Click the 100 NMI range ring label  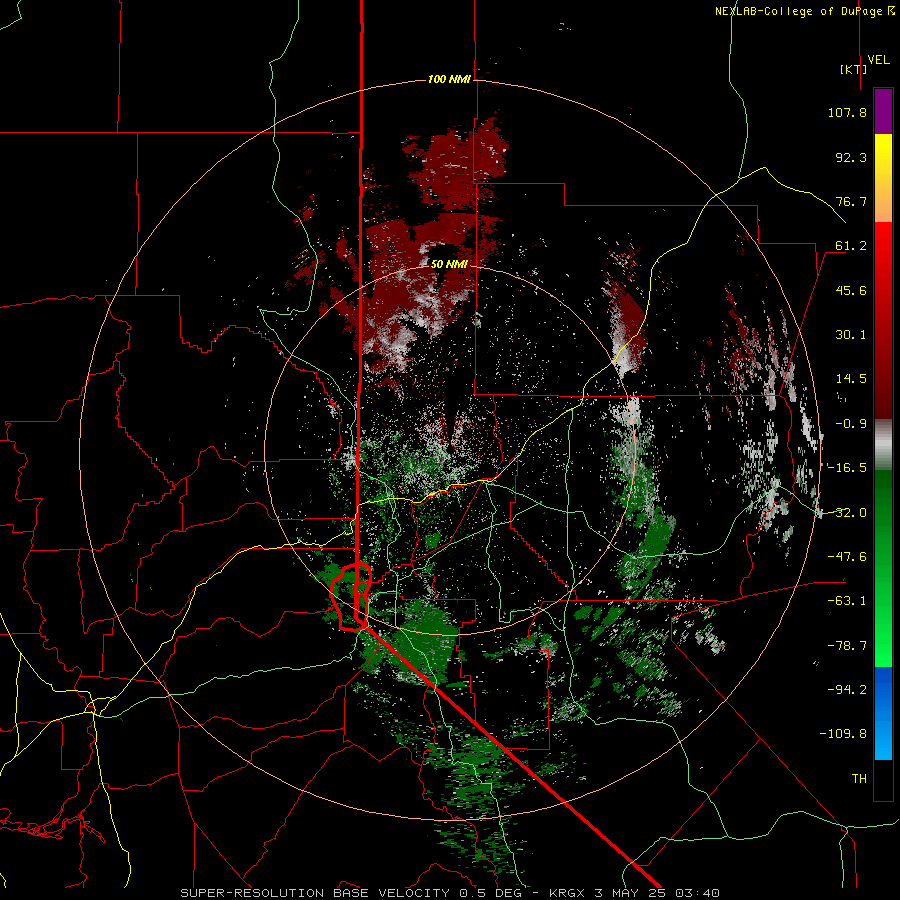[x=449, y=79]
